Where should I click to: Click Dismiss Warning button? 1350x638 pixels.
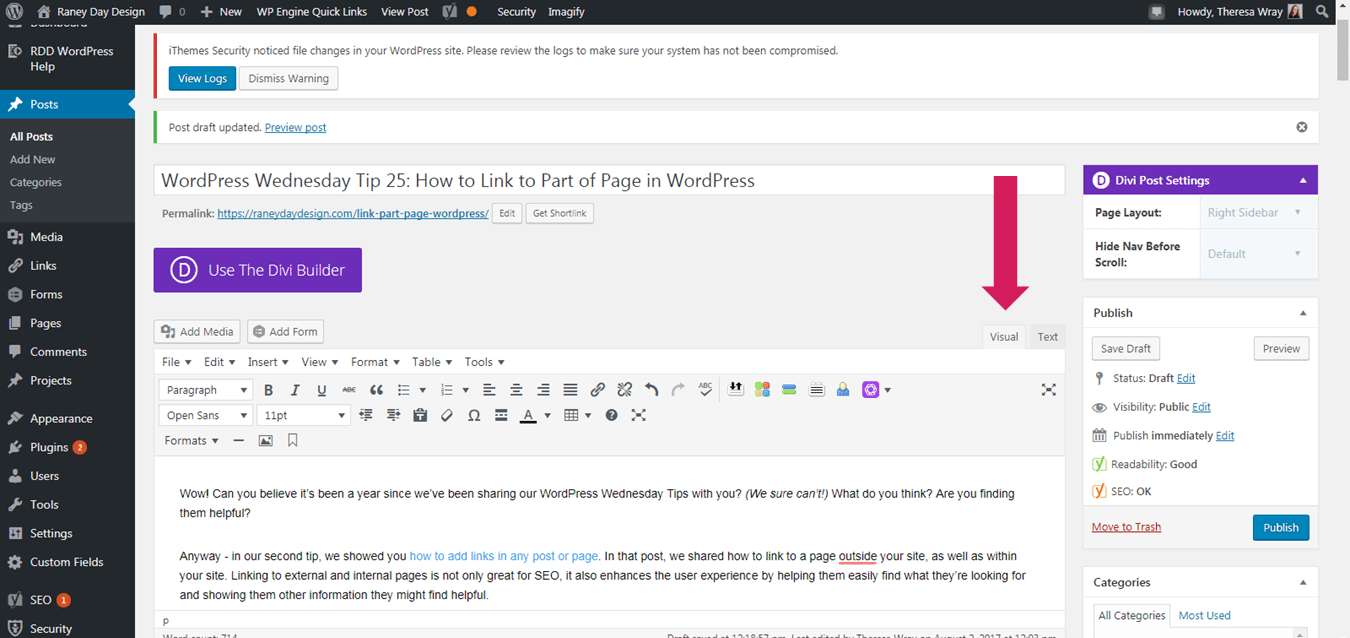tap(288, 78)
